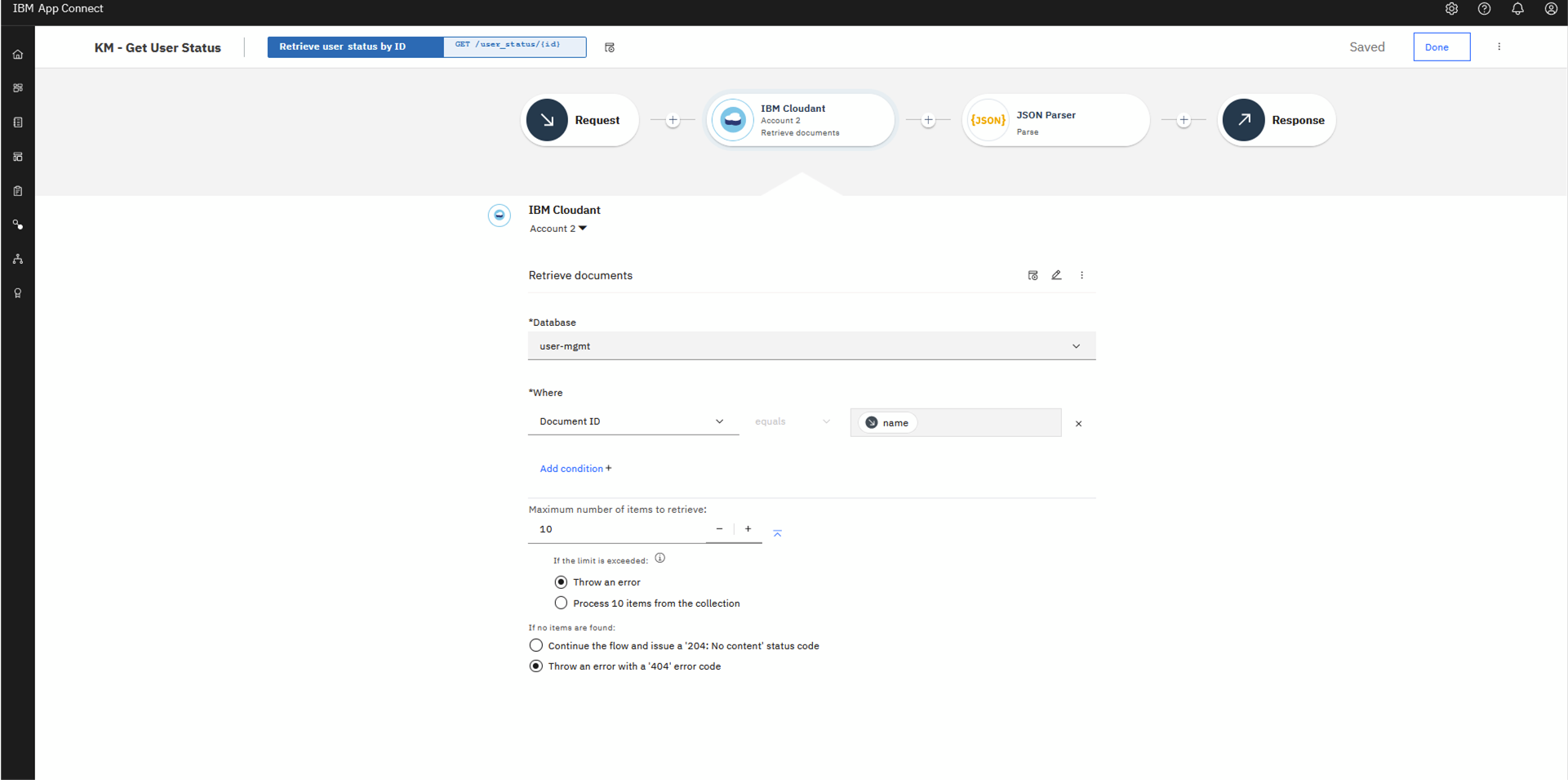Select the IBM Cloudant node in flow

tap(801, 120)
